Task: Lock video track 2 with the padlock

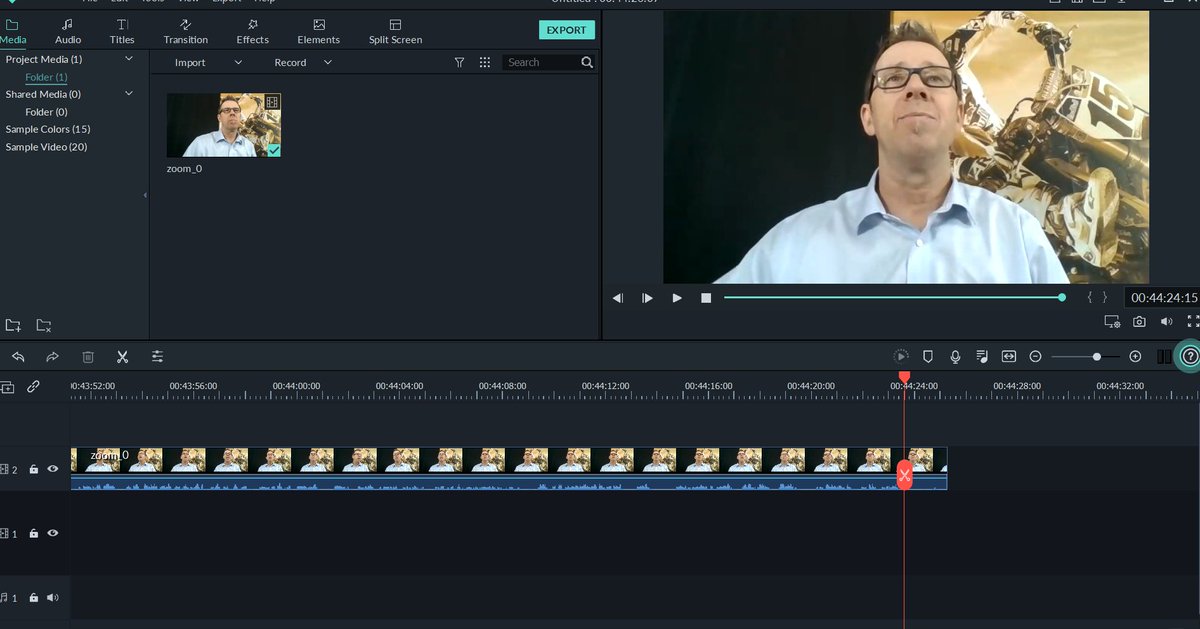Action: tap(33, 468)
